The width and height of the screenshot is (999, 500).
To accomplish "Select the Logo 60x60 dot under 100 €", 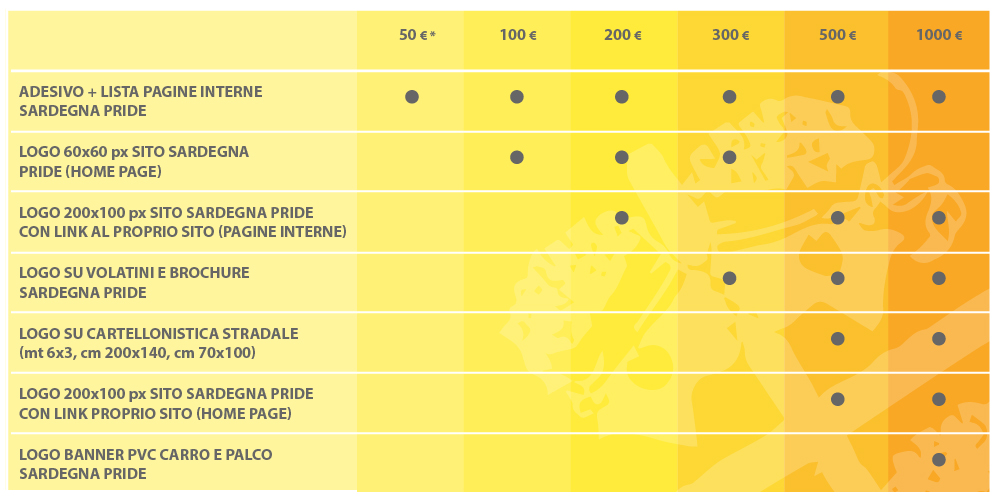I will click(x=517, y=157).
